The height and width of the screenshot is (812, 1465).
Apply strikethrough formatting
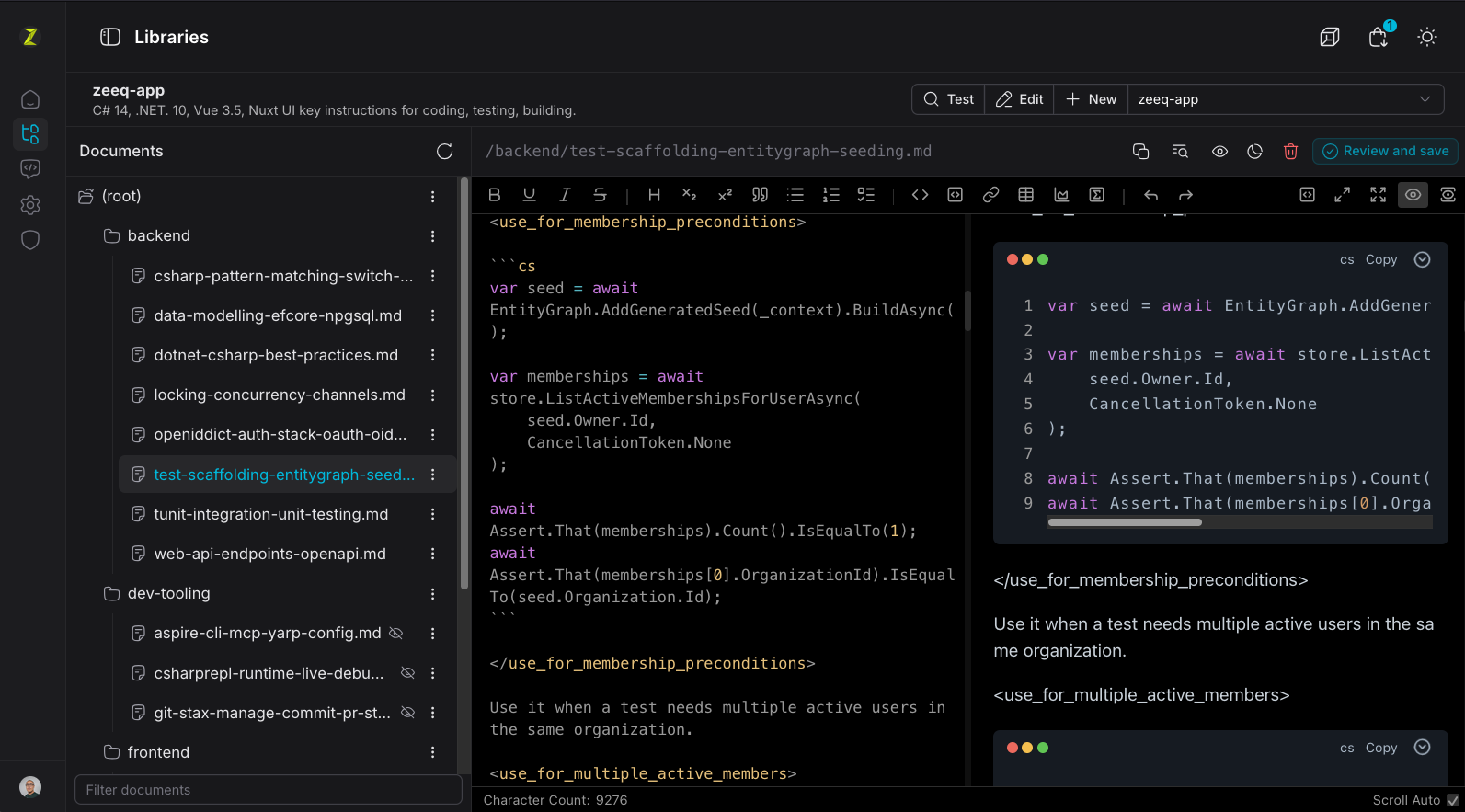tap(600, 195)
